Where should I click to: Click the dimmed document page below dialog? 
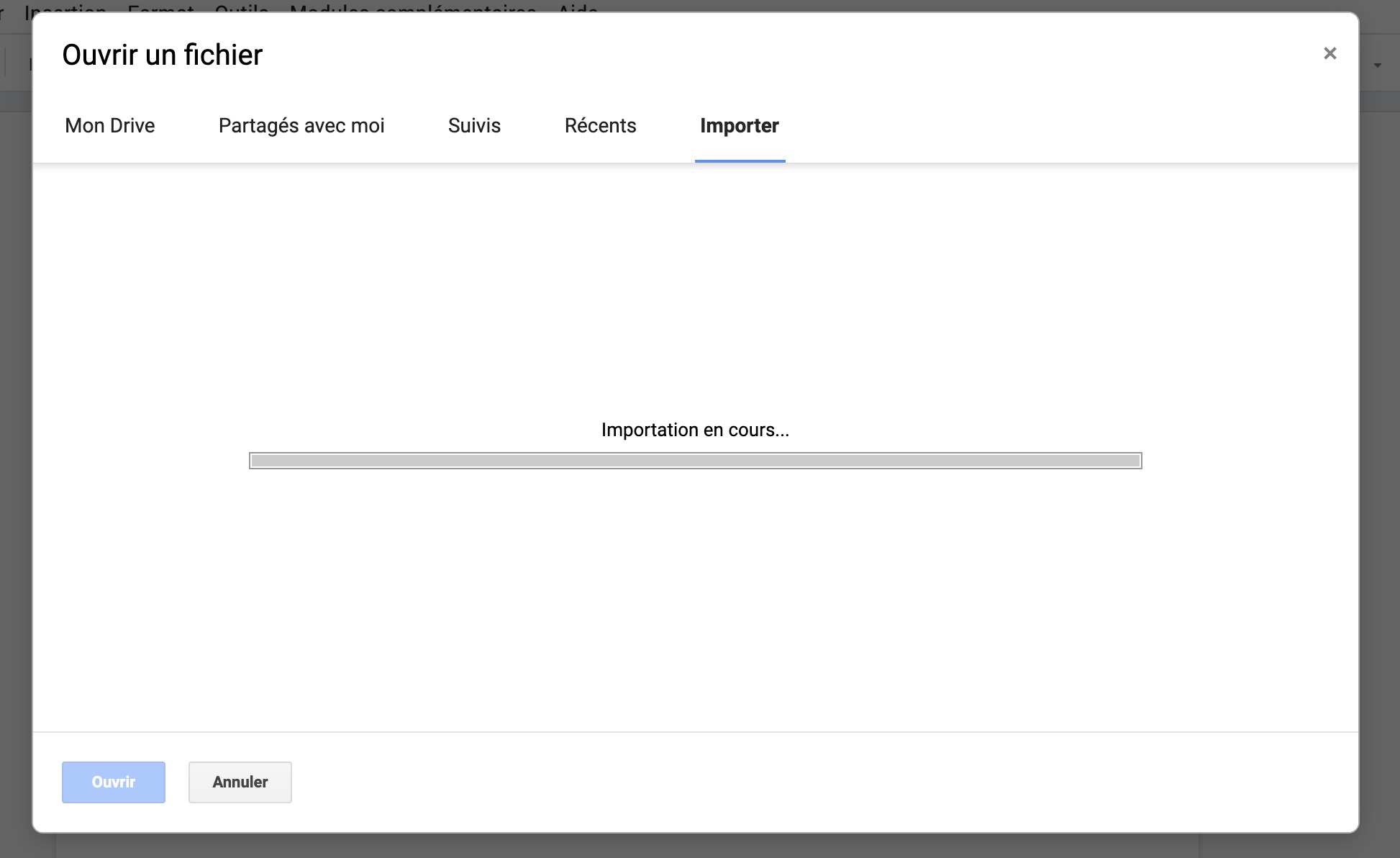click(626, 846)
